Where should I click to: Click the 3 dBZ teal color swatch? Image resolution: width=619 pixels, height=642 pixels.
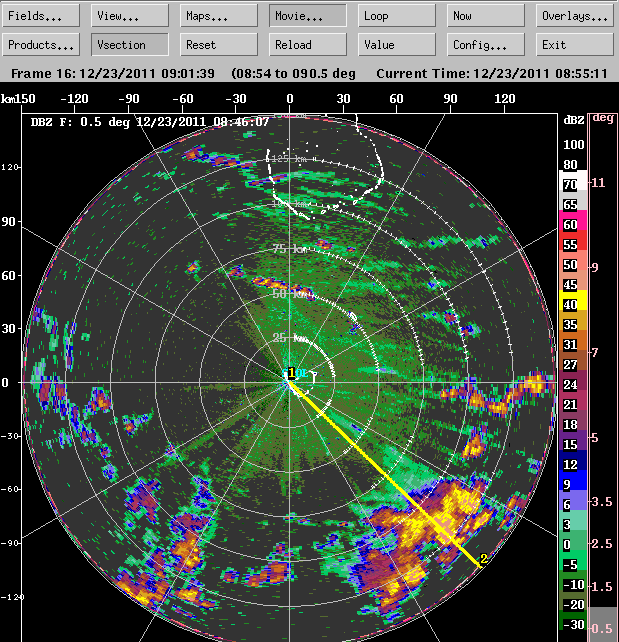[x=573, y=520]
